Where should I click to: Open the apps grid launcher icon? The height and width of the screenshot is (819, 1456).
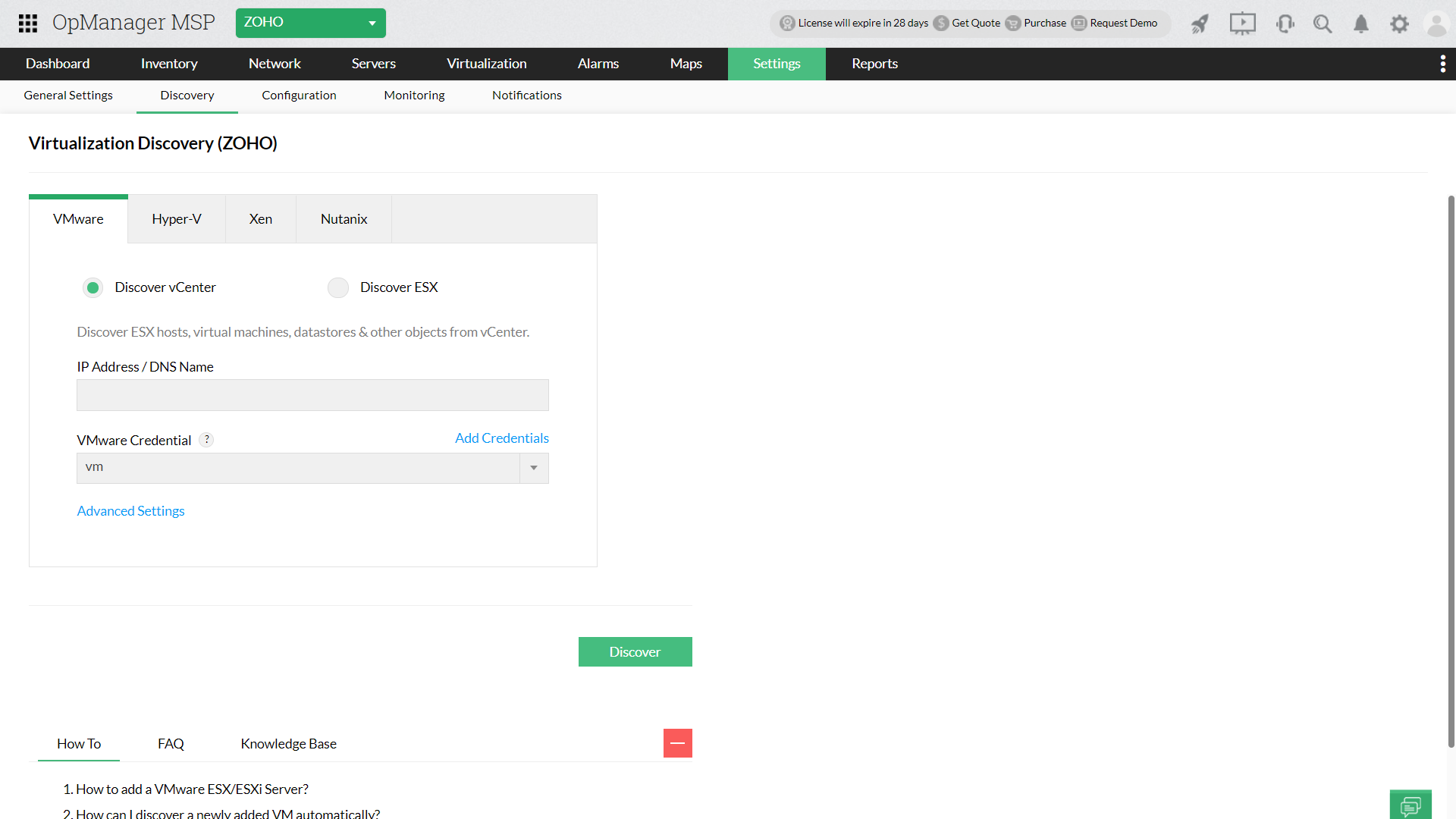coord(28,23)
